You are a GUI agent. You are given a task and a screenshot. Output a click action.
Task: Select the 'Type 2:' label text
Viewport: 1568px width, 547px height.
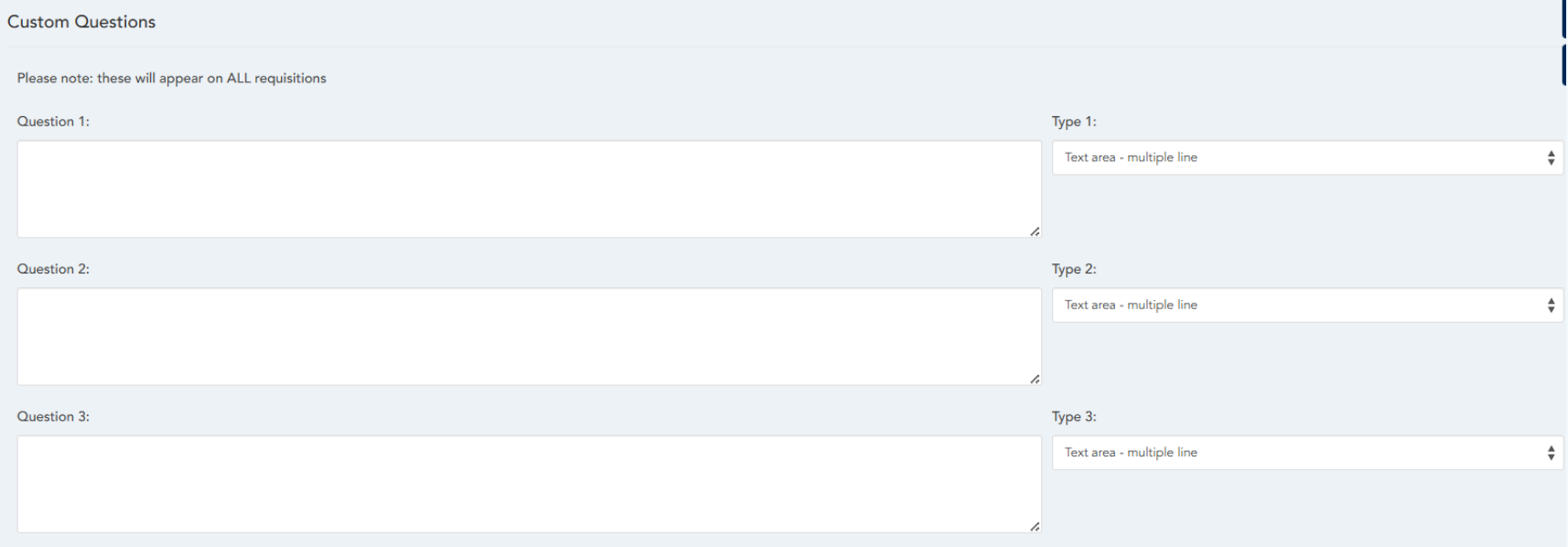[1074, 269]
